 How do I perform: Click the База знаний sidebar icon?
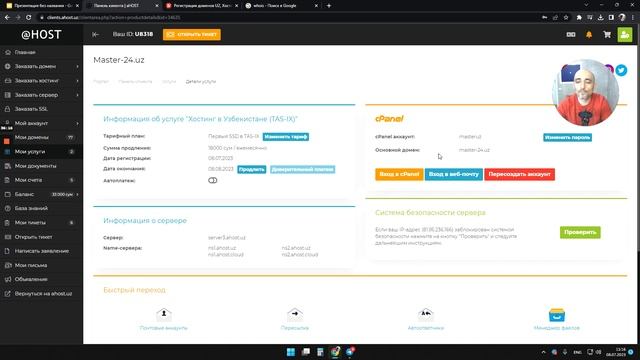[x=7, y=208]
